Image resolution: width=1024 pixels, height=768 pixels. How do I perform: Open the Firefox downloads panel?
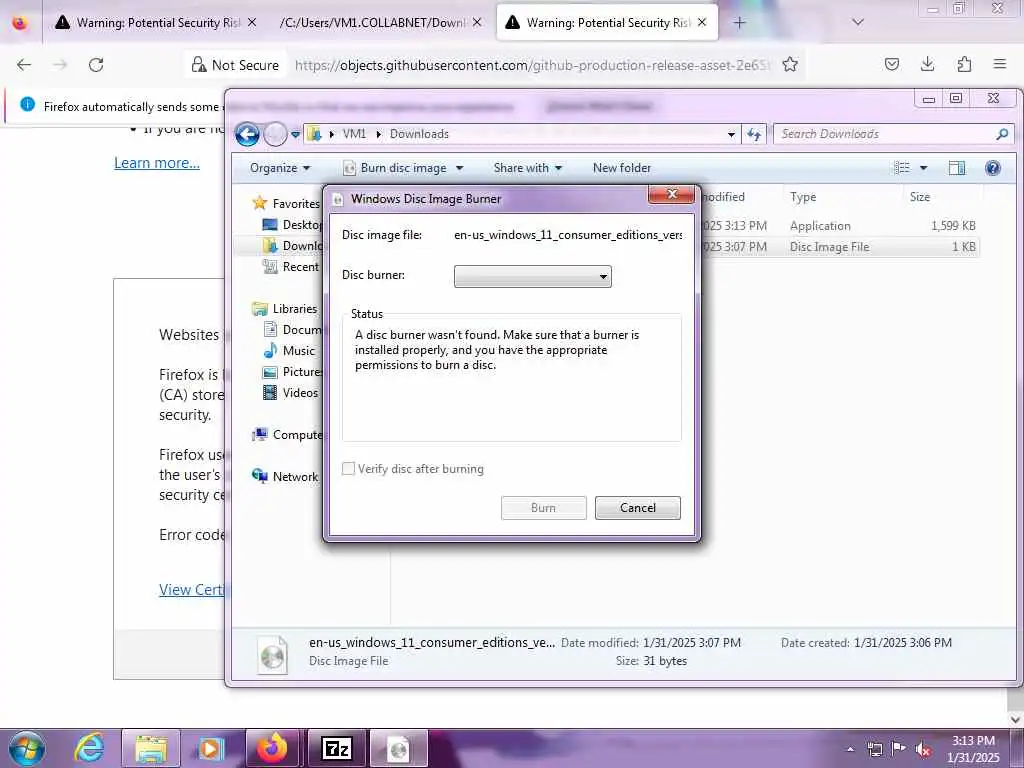[927, 64]
